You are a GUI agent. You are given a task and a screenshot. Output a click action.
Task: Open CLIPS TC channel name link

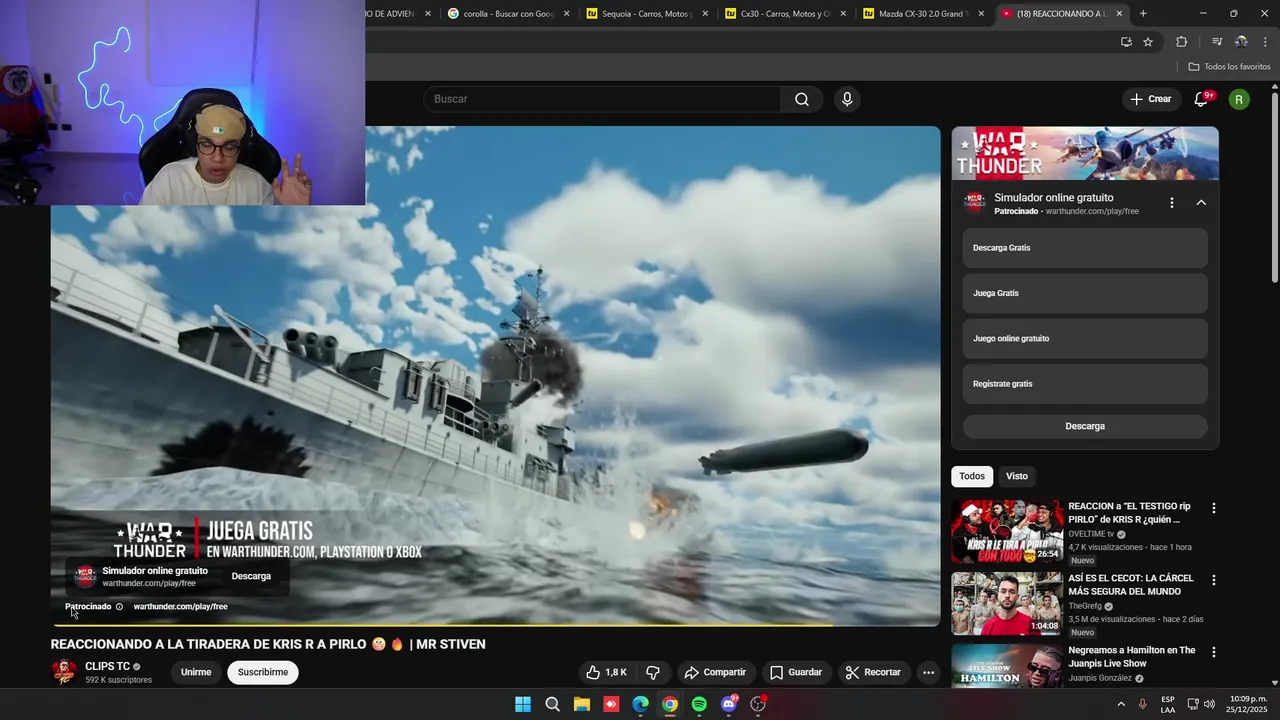tap(107, 666)
